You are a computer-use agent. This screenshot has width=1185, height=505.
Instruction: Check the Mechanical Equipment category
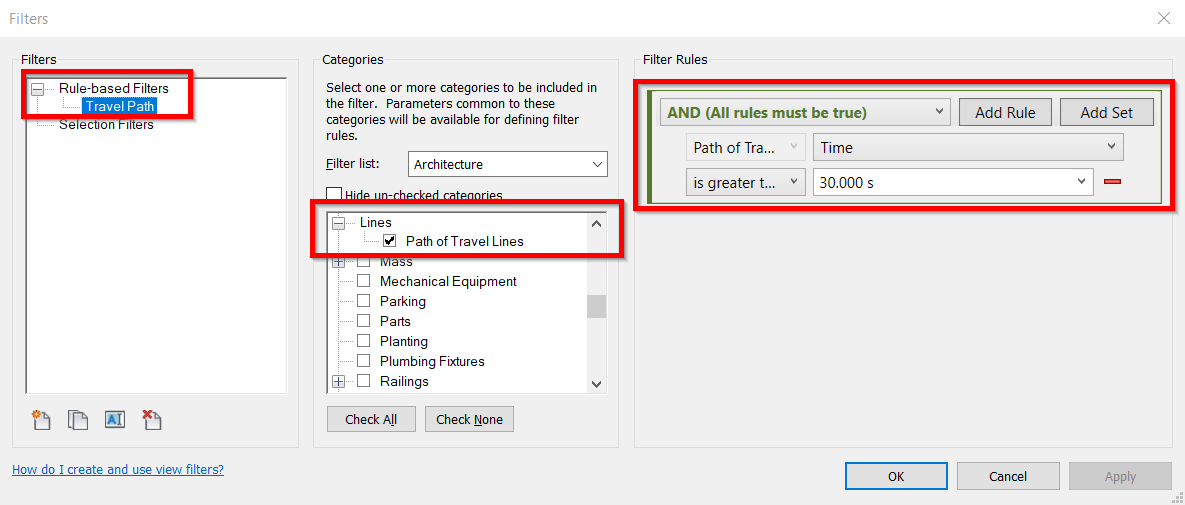(363, 281)
